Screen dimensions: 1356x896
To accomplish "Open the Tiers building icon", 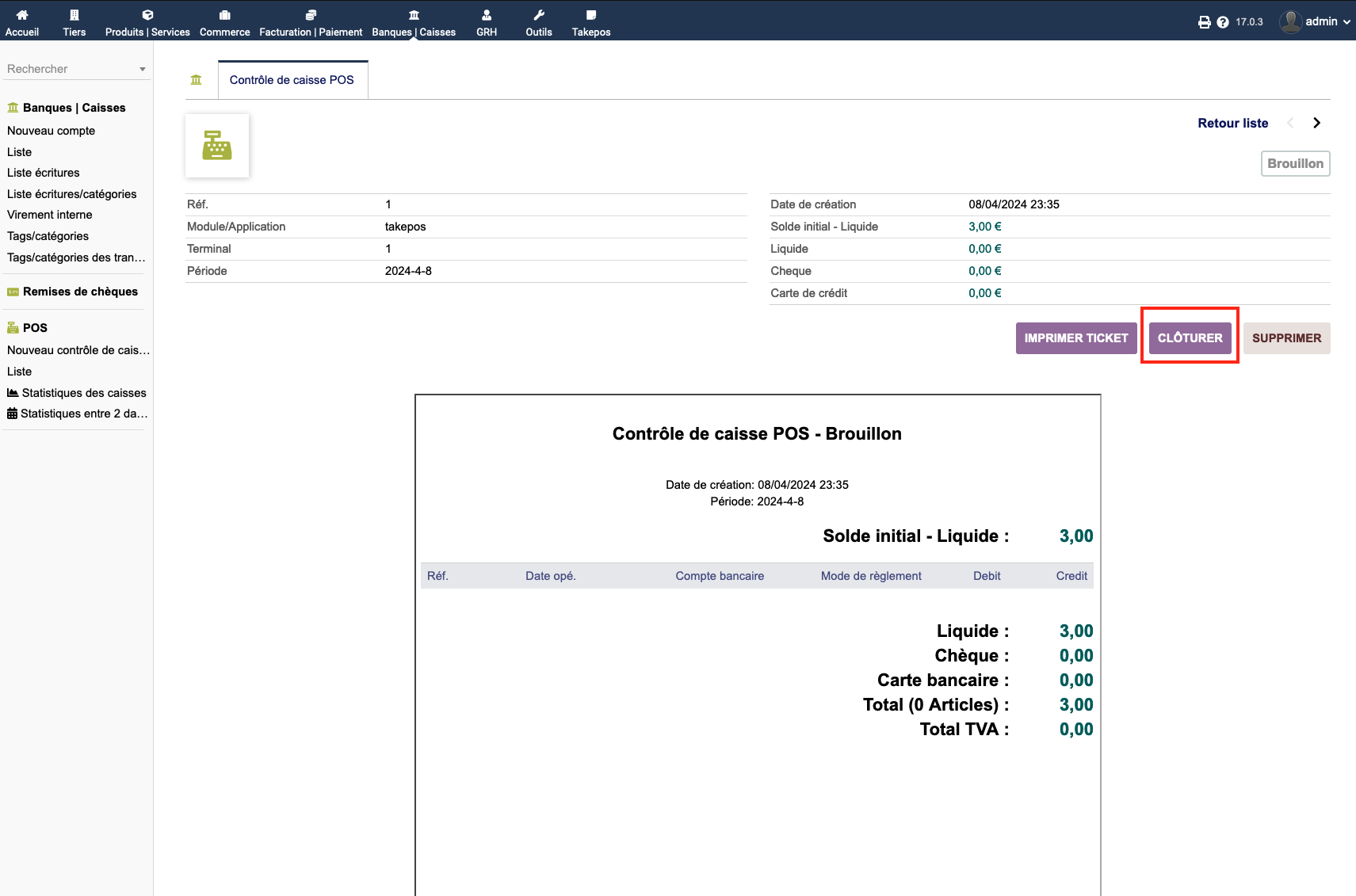I will tap(74, 15).
